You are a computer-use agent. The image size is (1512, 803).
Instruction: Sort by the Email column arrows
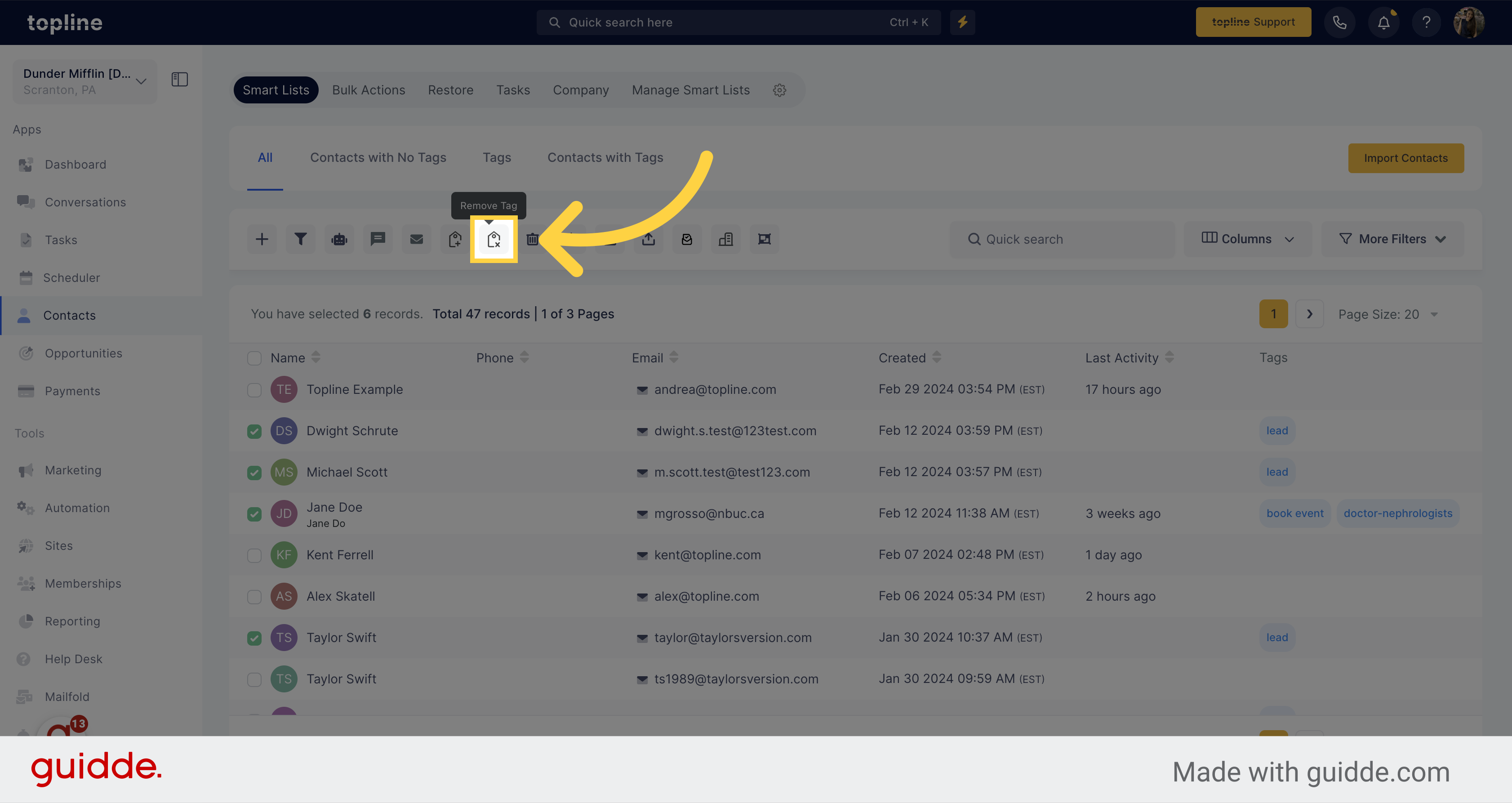pyautogui.click(x=674, y=357)
